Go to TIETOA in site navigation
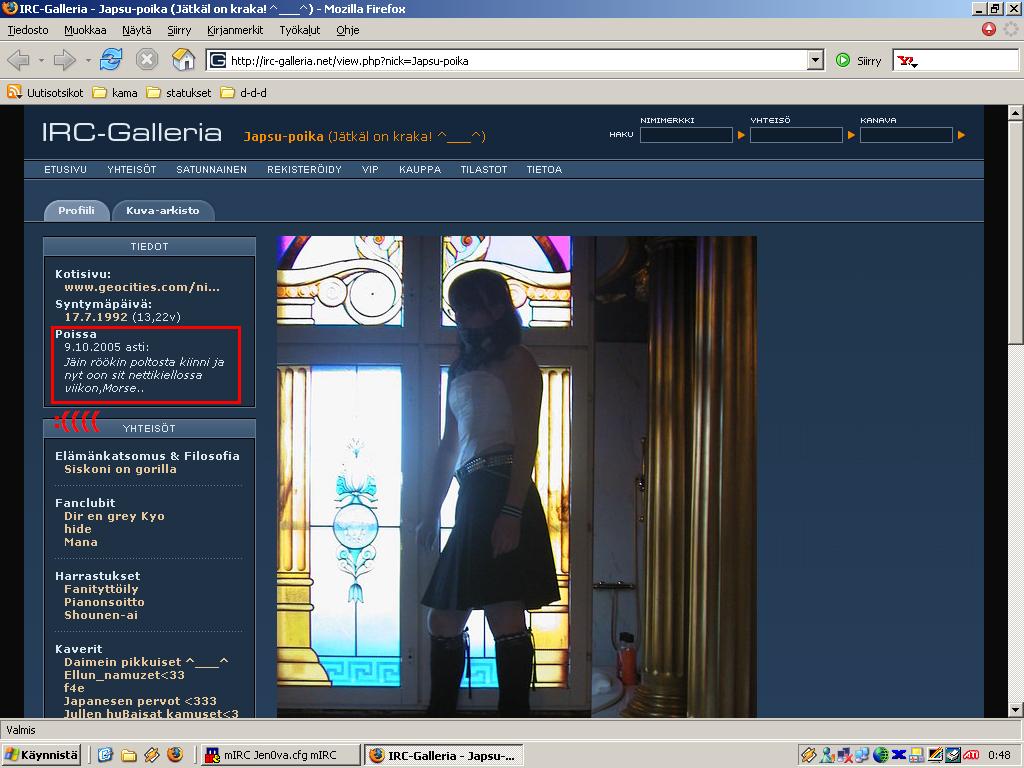The height and width of the screenshot is (768, 1024). 544,169
